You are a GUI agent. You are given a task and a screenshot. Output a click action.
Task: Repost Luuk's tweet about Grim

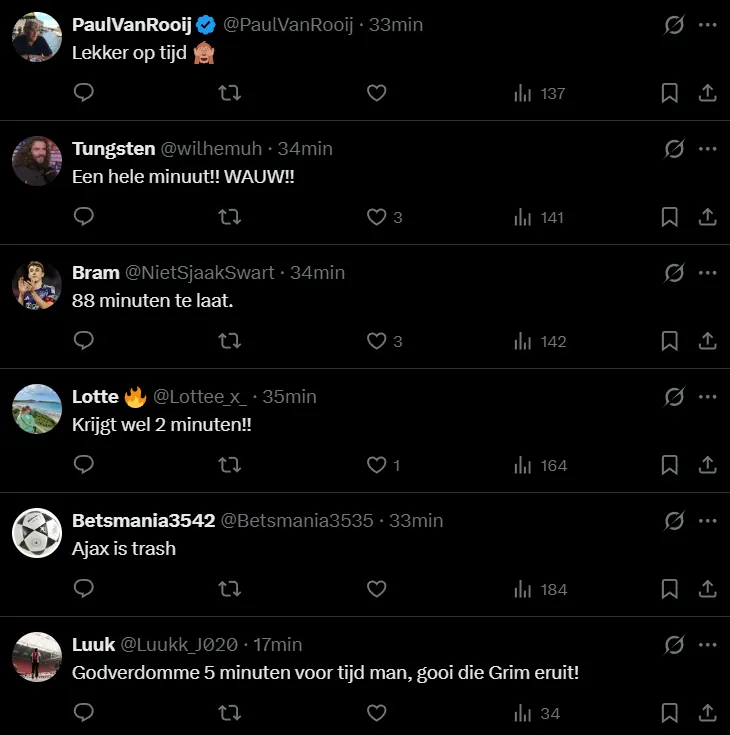[229, 713]
